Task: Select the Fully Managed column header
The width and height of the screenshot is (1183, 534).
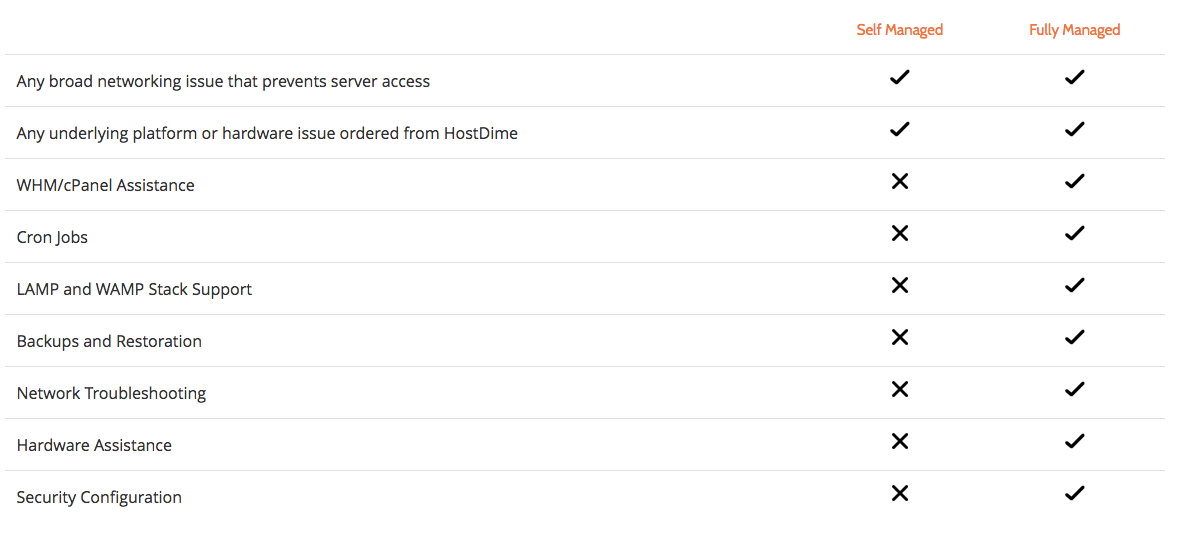Action: click(1074, 30)
